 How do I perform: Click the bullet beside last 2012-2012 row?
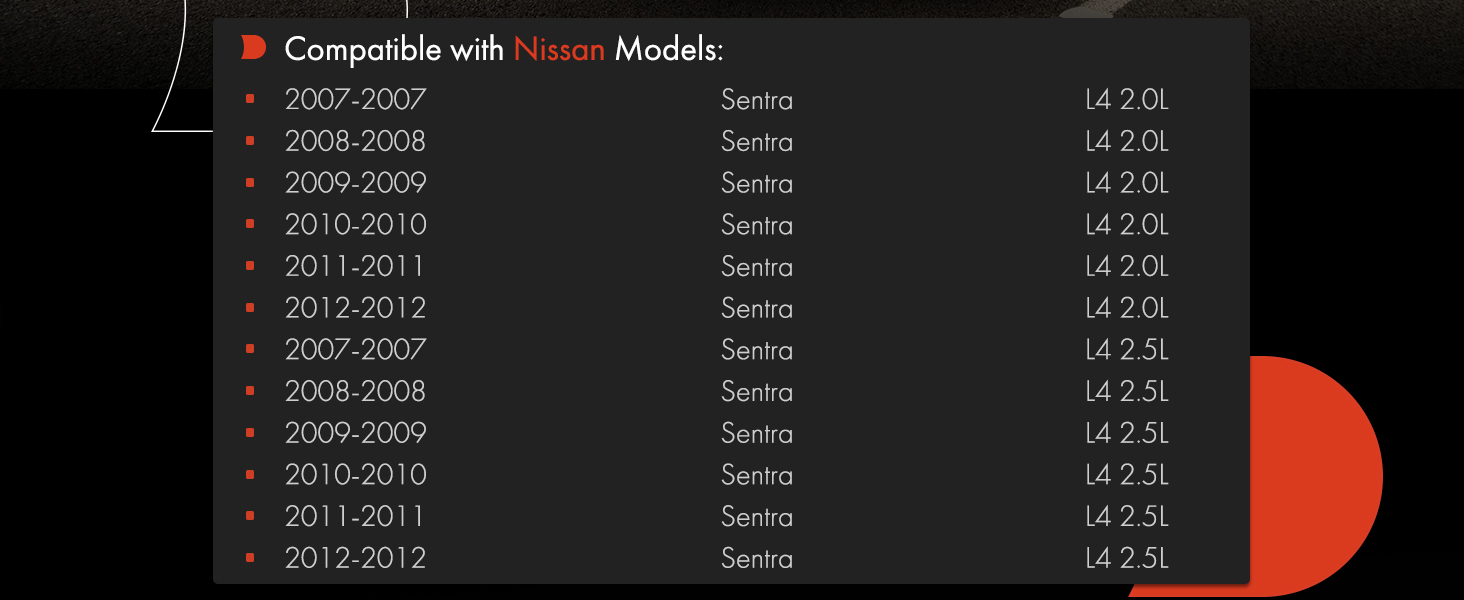pyautogui.click(x=250, y=557)
